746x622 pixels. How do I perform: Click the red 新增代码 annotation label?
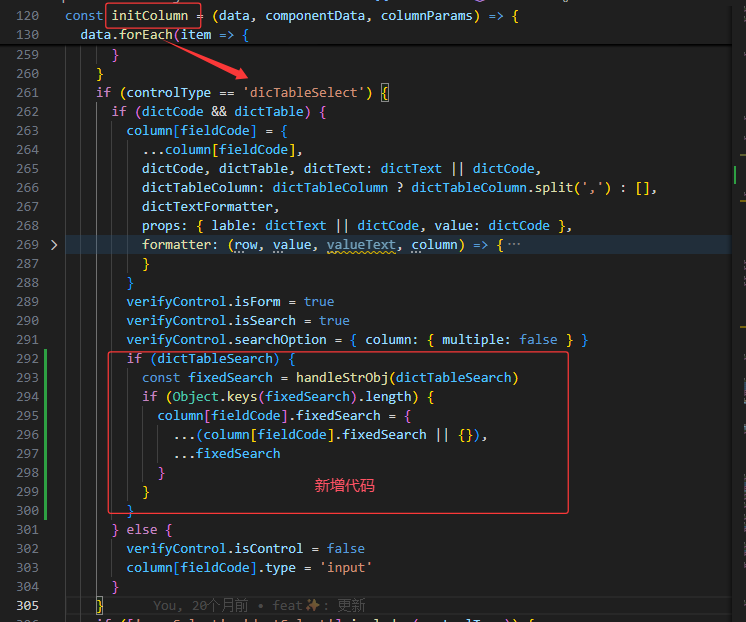coord(344,486)
